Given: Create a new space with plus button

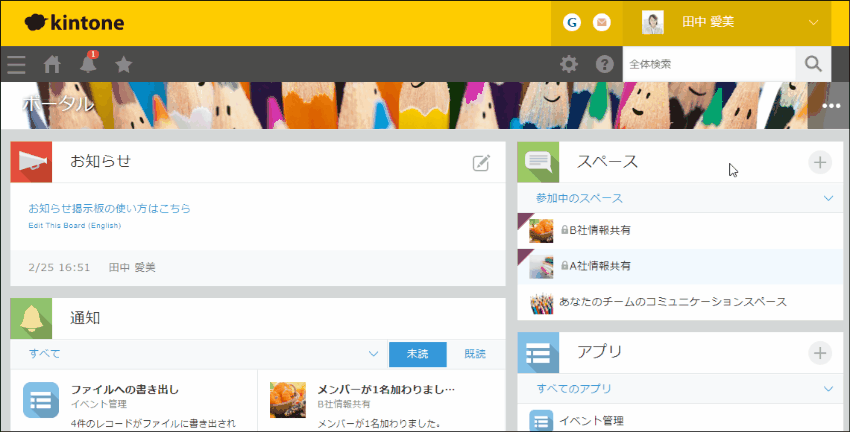Looking at the screenshot, I should click(819, 162).
